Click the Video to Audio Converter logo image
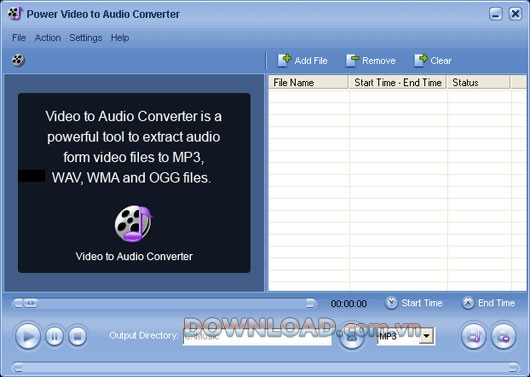 pyautogui.click(x=134, y=223)
